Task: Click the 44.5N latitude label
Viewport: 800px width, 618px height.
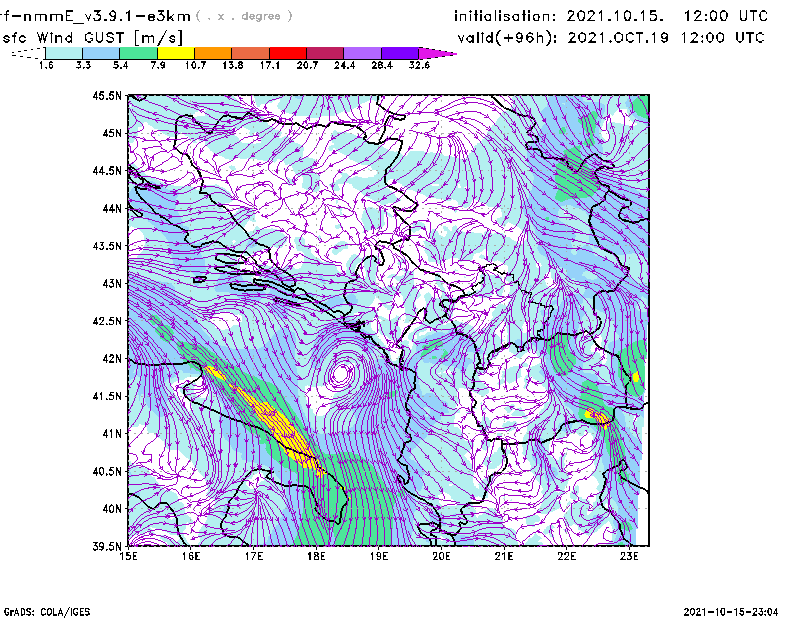Action: click(x=107, y=170)
